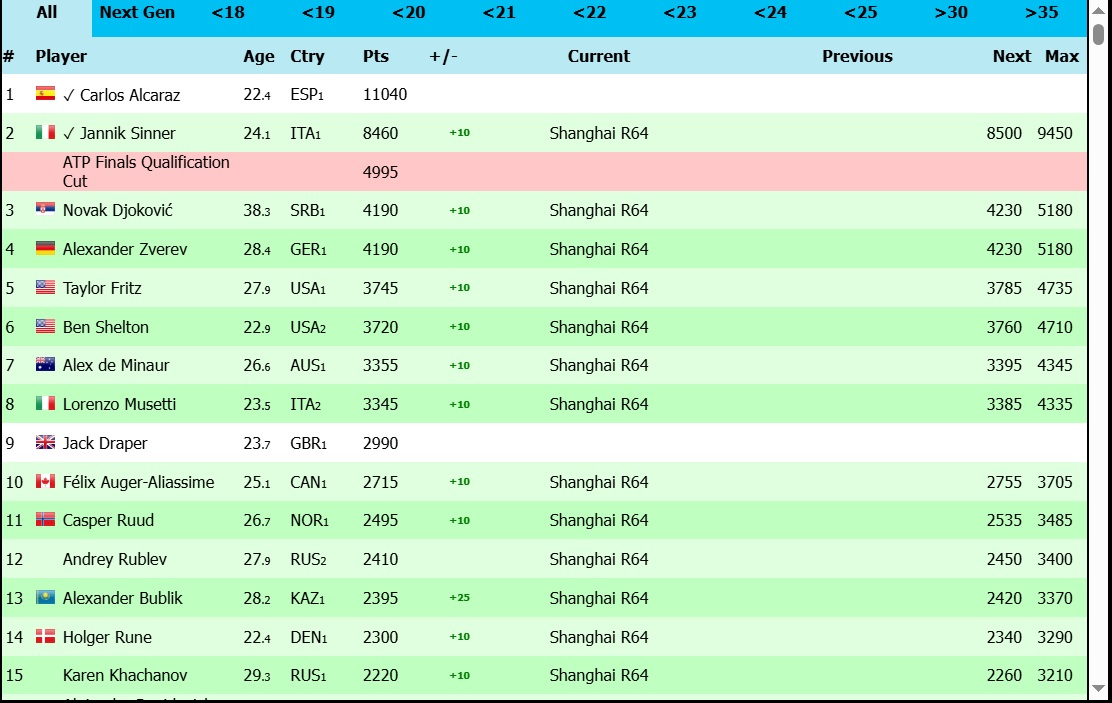Open Taylor Fritz's player name link
The height and width of the screenshot is (703, 1112).
(x=102, y=288)
